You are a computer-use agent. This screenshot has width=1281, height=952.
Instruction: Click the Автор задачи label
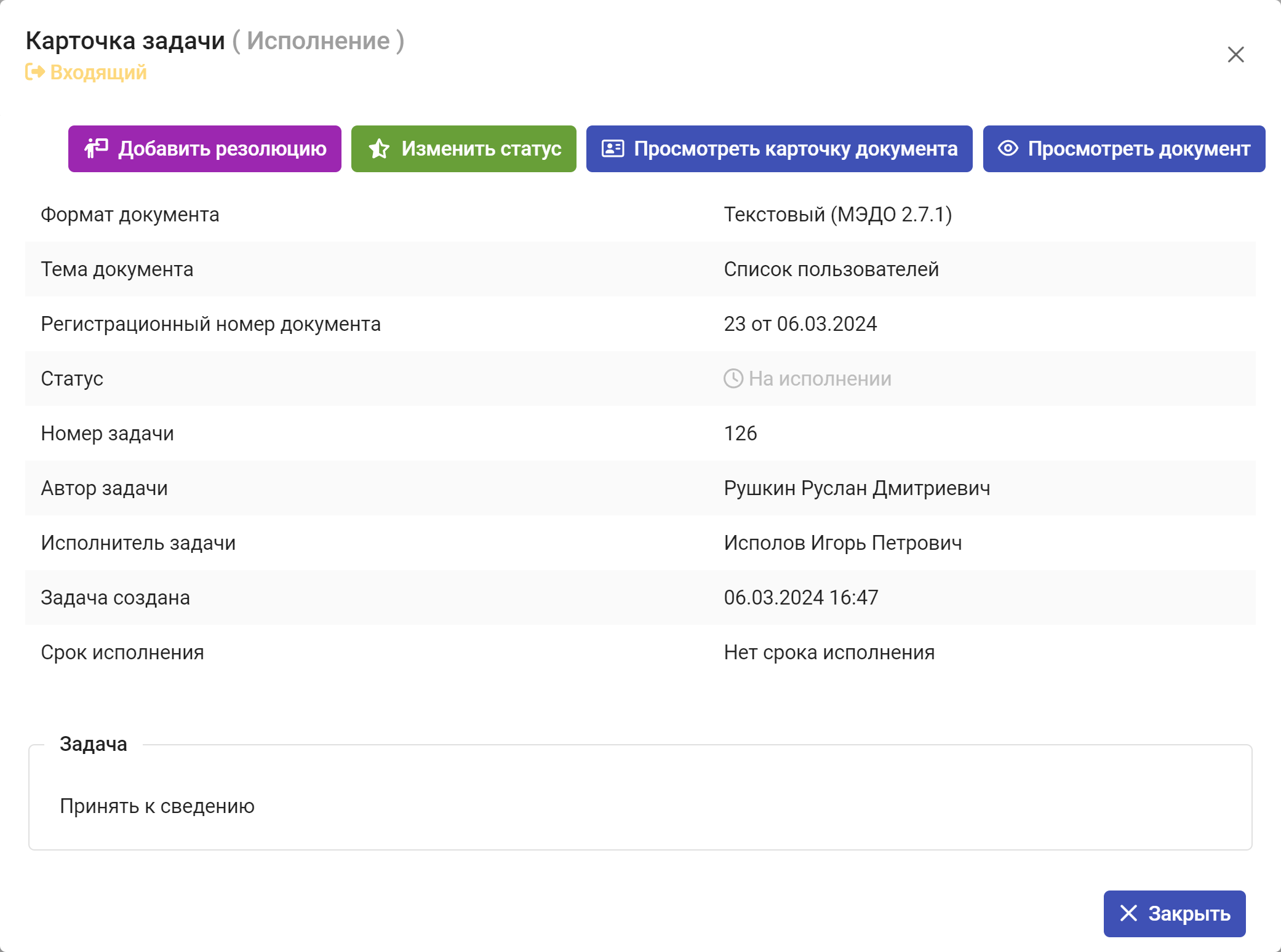click(104, 488)
